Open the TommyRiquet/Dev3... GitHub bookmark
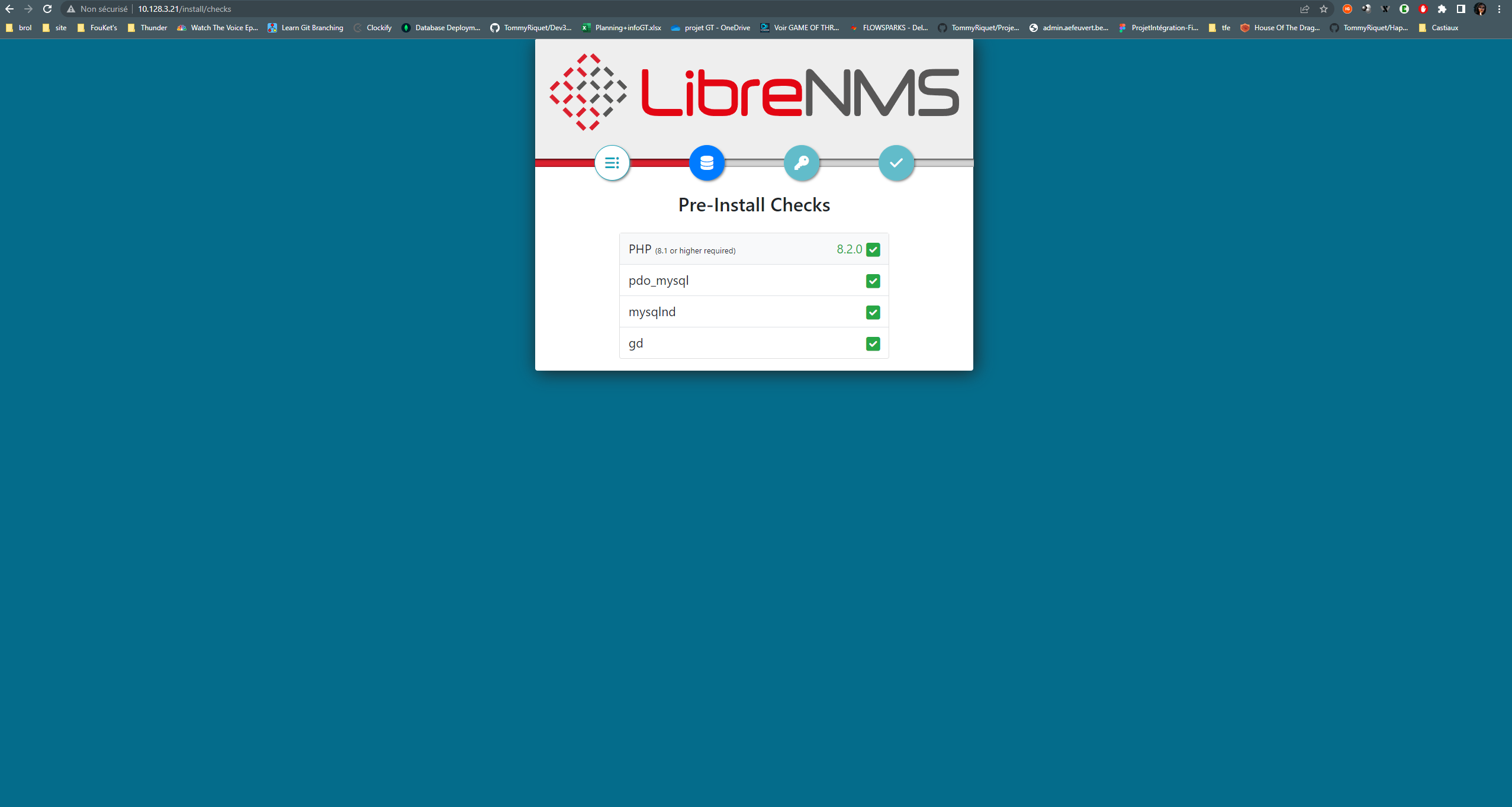 pos(531,28)
